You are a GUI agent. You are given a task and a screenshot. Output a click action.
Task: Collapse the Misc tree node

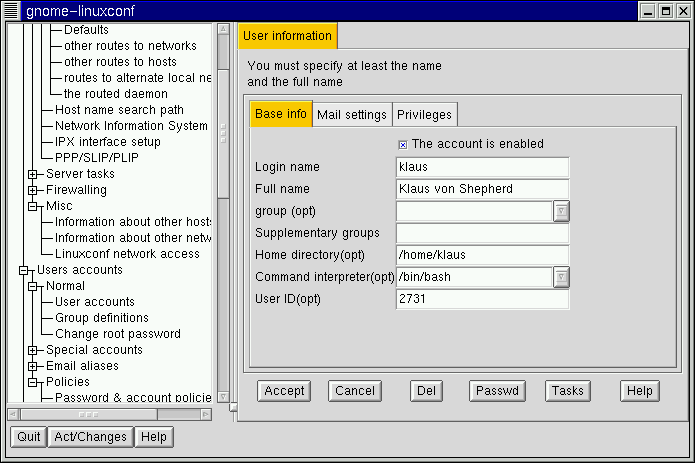33,206
